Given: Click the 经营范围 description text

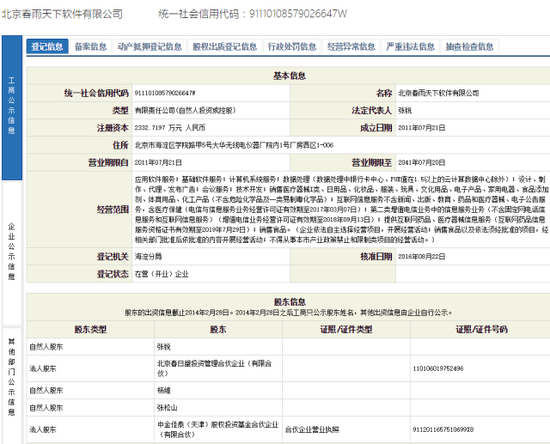Looking at the screenshot, I should (x=341, y=209).
